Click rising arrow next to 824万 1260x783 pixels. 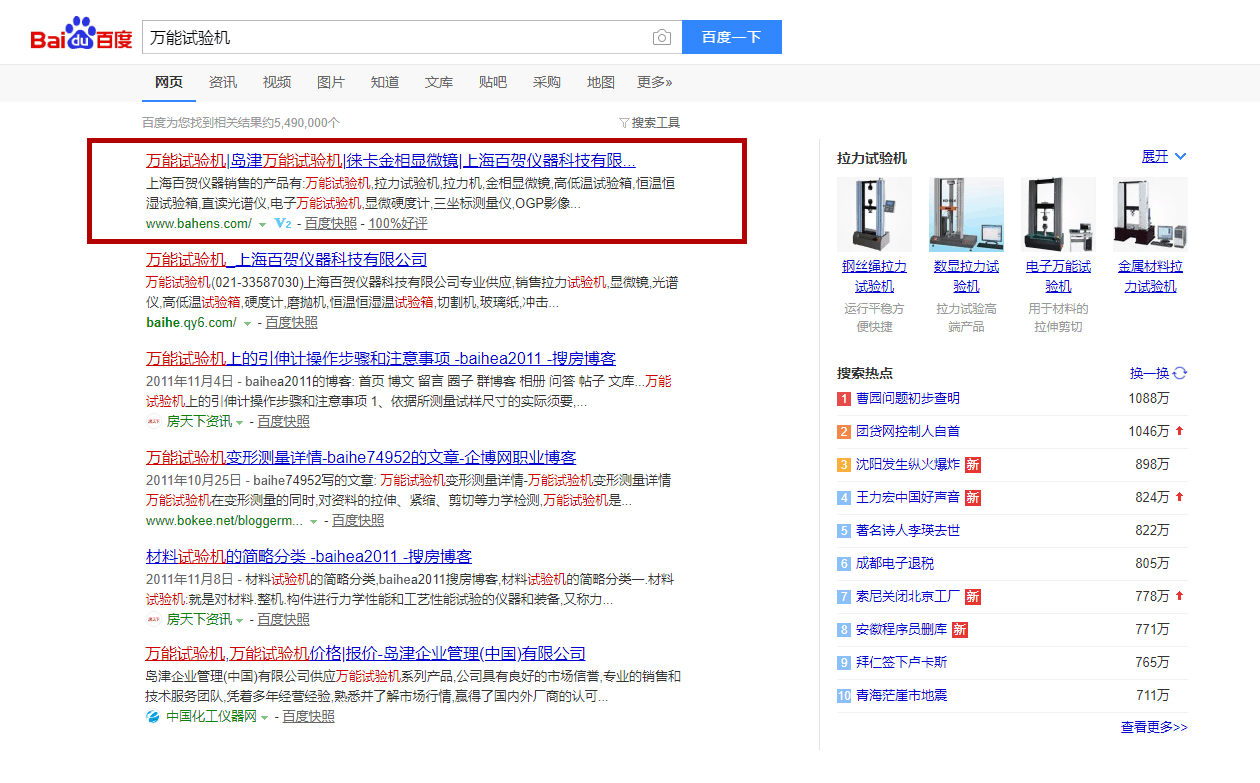click(x=1180, y=497)
